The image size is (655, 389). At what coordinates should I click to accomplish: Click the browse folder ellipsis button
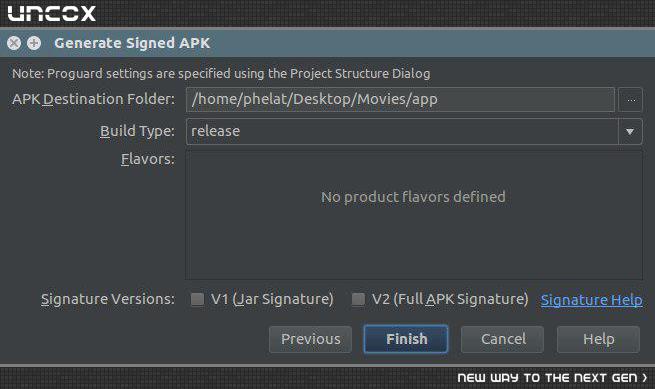coord(630,100)
